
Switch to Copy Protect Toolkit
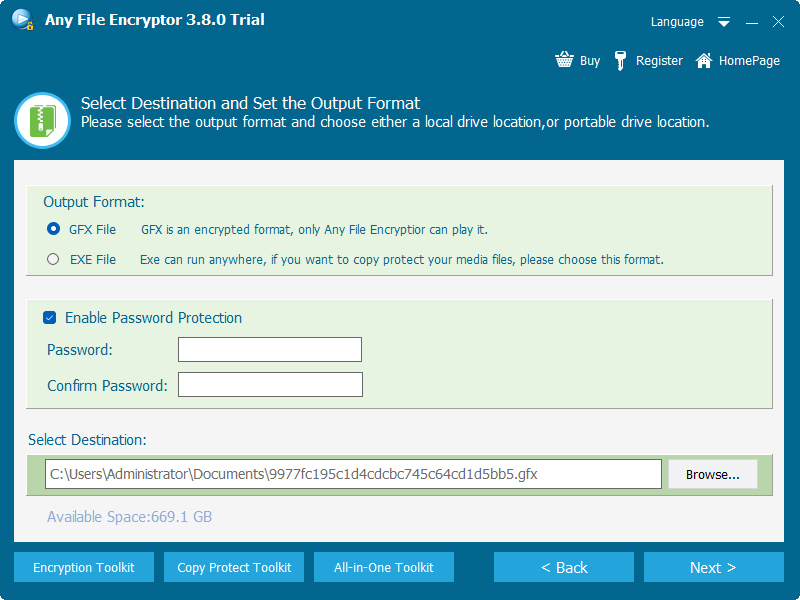click(x=234, y=567)
